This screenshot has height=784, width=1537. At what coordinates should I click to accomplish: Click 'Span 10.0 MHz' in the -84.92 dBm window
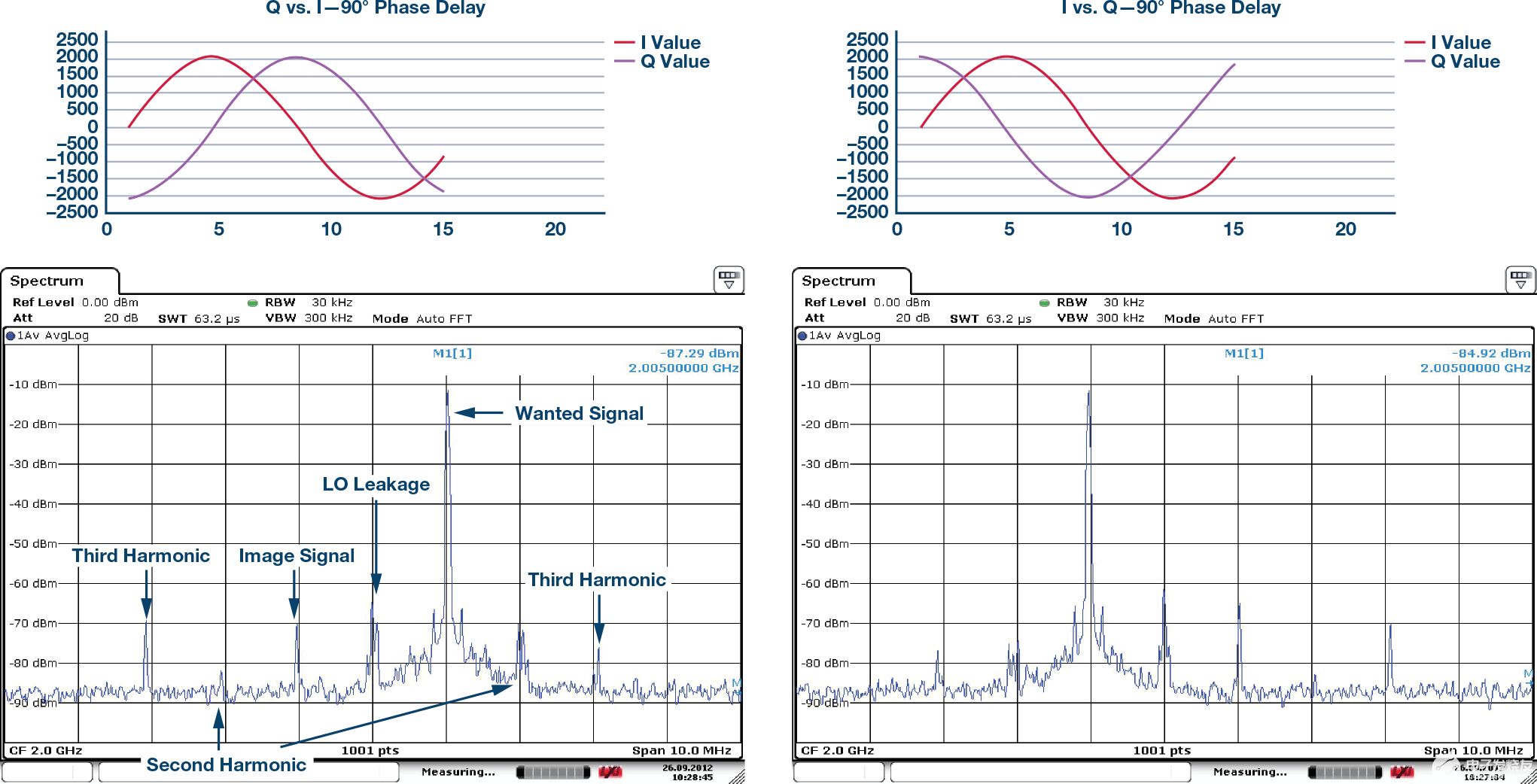coord(1474,750)
